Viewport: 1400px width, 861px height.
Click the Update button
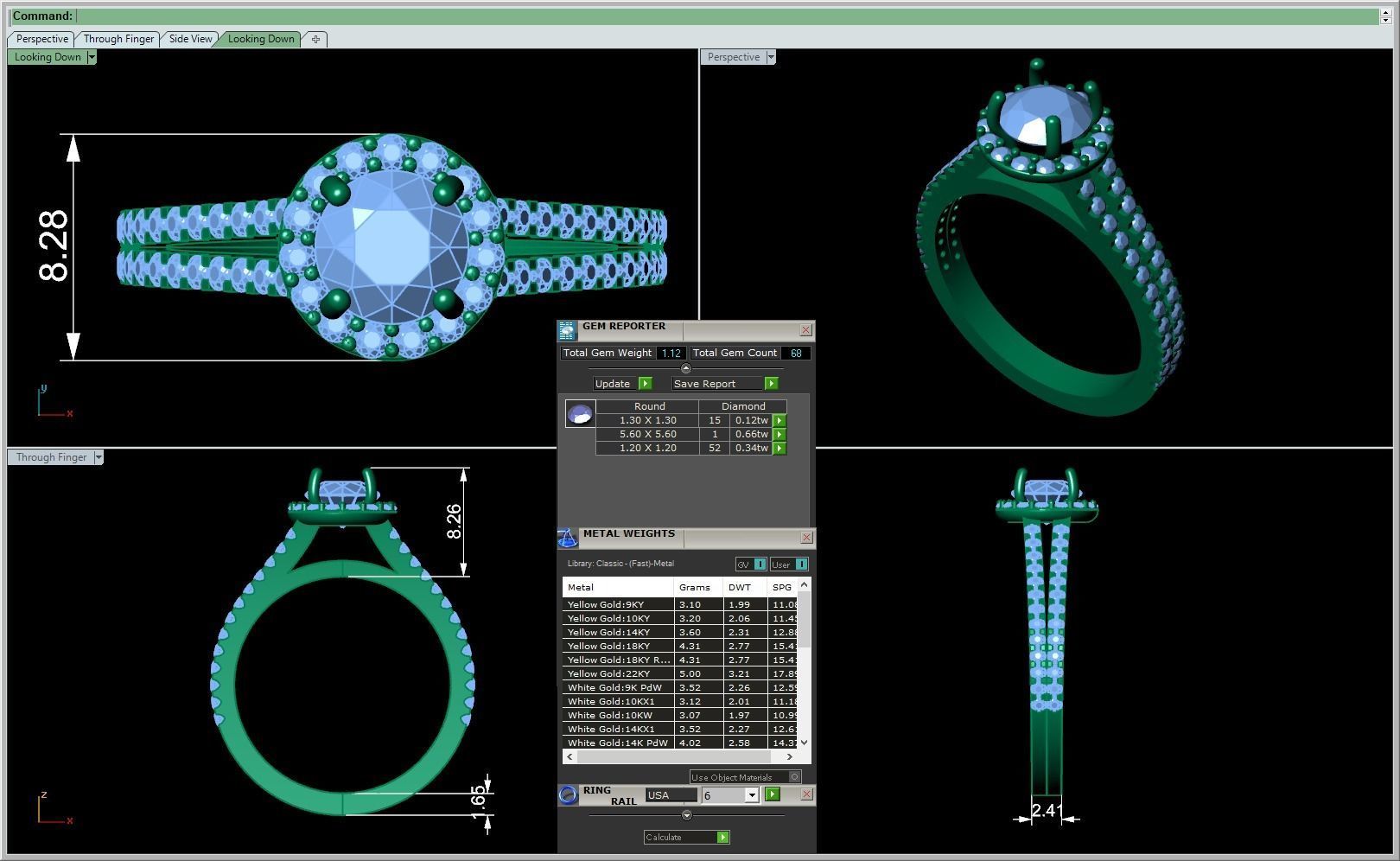615,383
